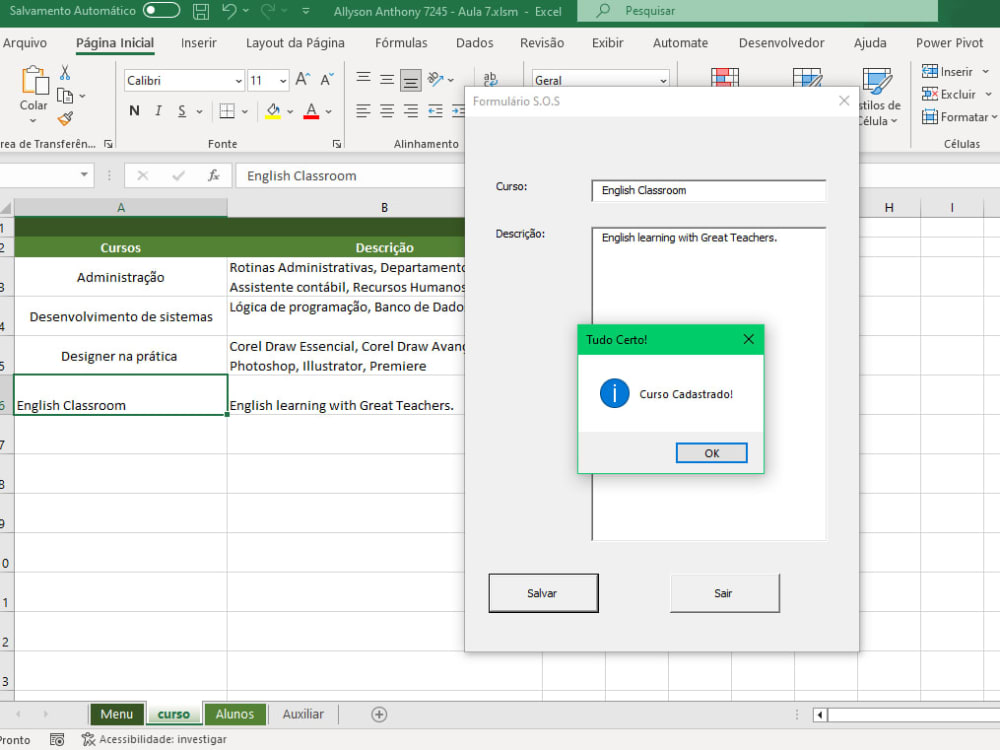
Task: Open the font size dropdown showing 11
Action: coord(283,80)
